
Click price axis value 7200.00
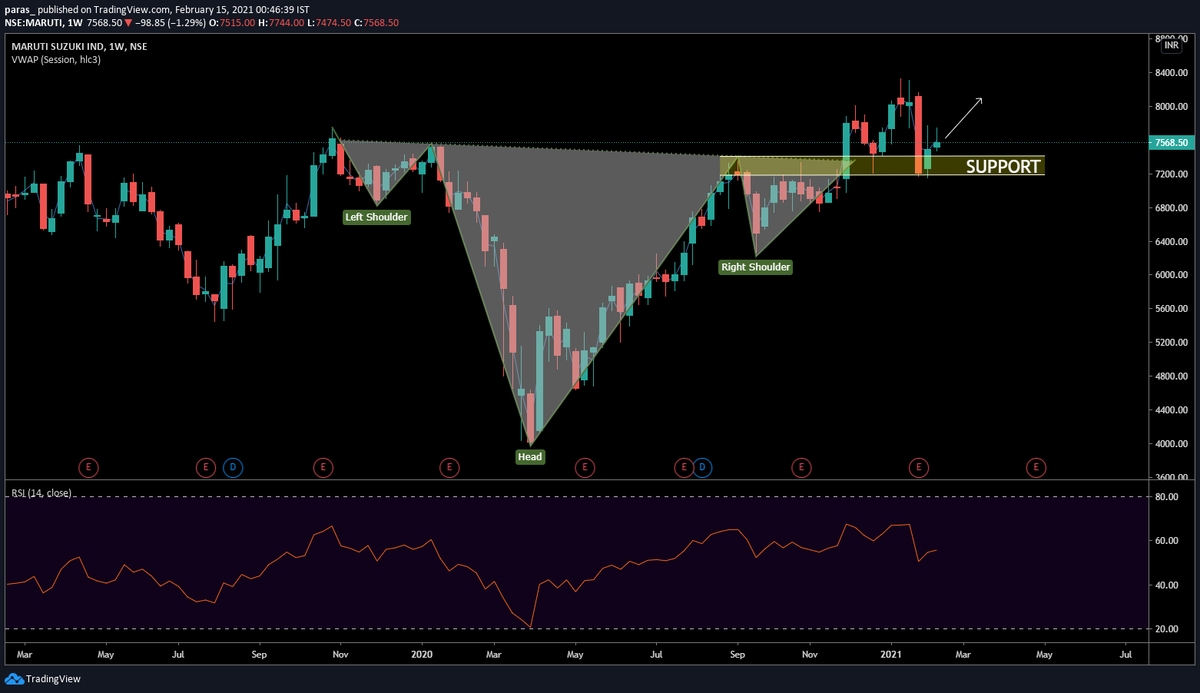(1169, 174)
